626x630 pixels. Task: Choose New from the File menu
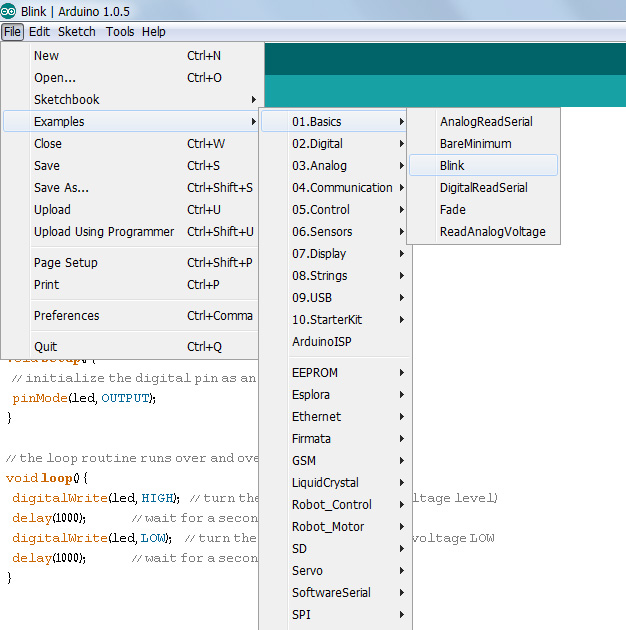(131, 55)
